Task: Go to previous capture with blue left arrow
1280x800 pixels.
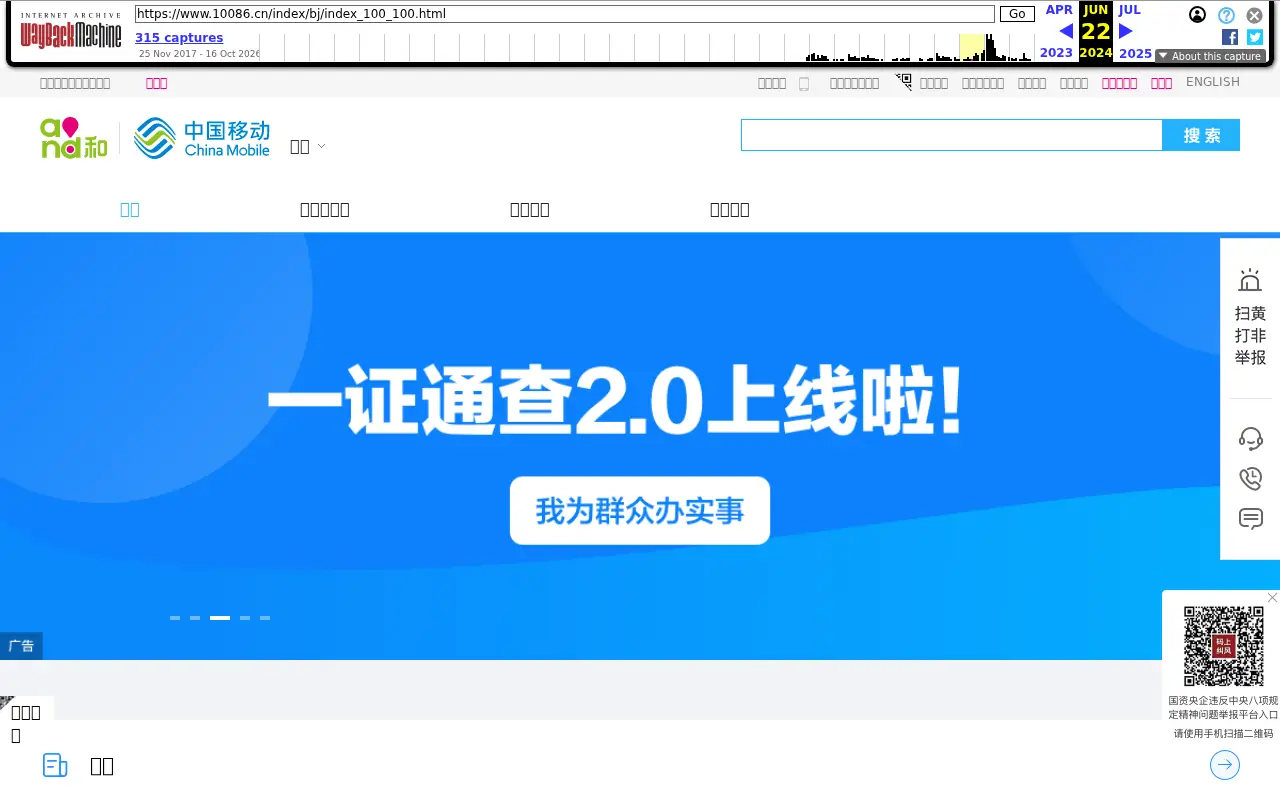Action: (x=1066, y=31)
